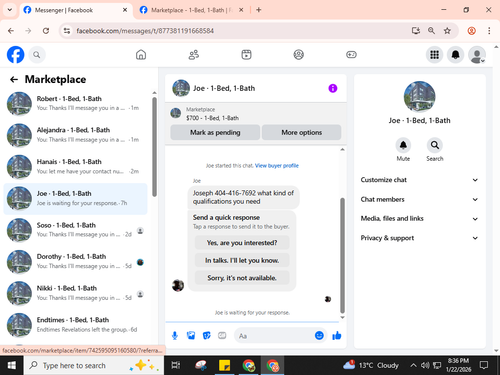
Task: Select the Joe - 1-Bed, 1-Bath conversation in list
Action: pyautogui.click(x=75, y=198)
